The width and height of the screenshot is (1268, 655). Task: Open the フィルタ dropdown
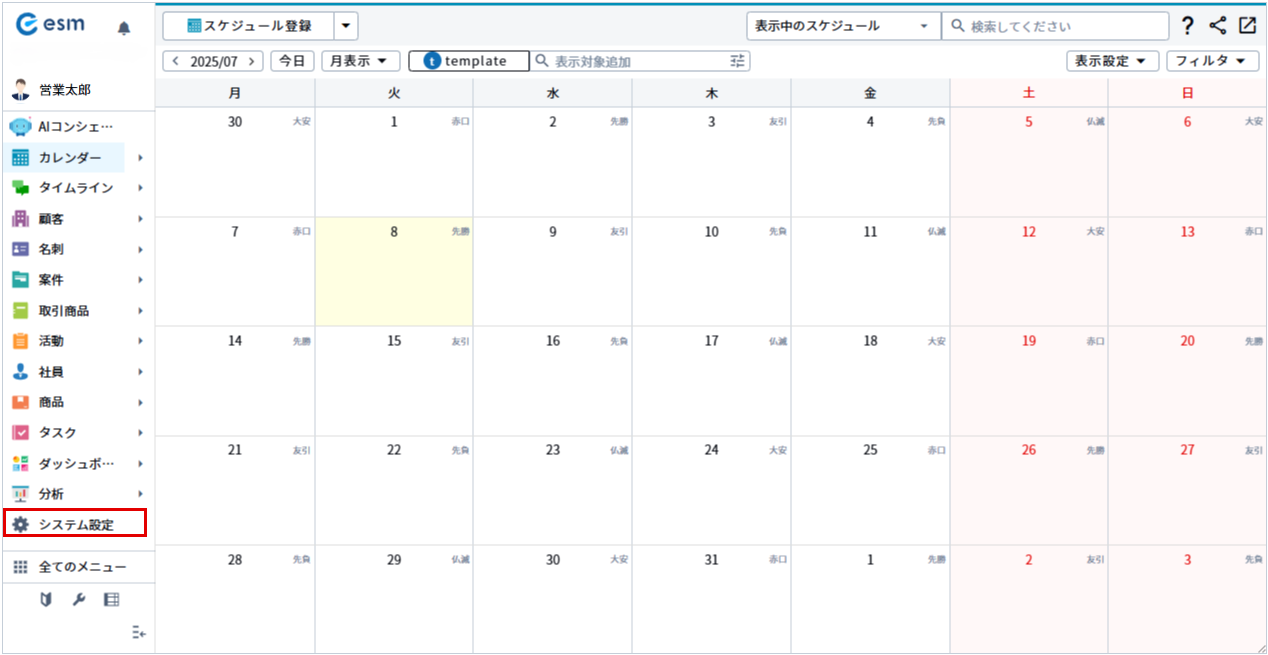click(1212, 61)
